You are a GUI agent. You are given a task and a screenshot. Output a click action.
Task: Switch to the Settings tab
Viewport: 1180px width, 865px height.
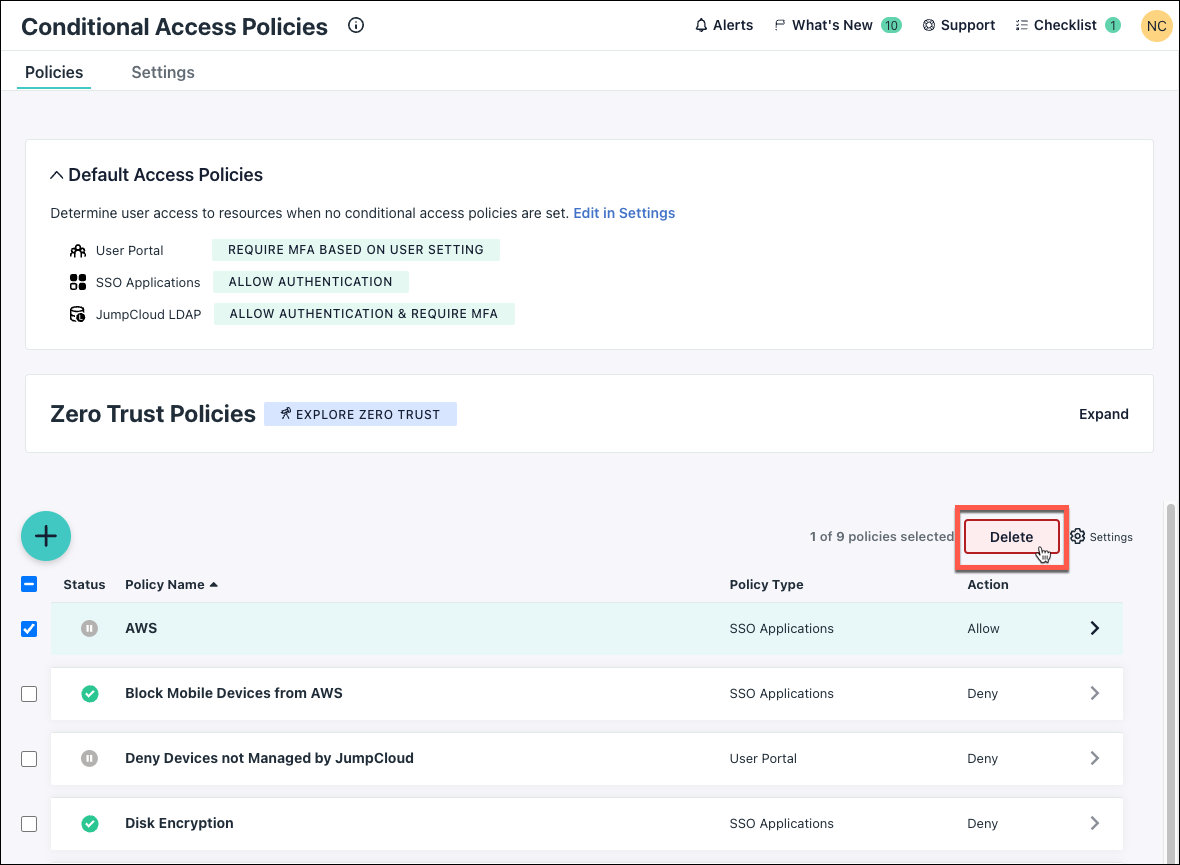tap(163, 72)
